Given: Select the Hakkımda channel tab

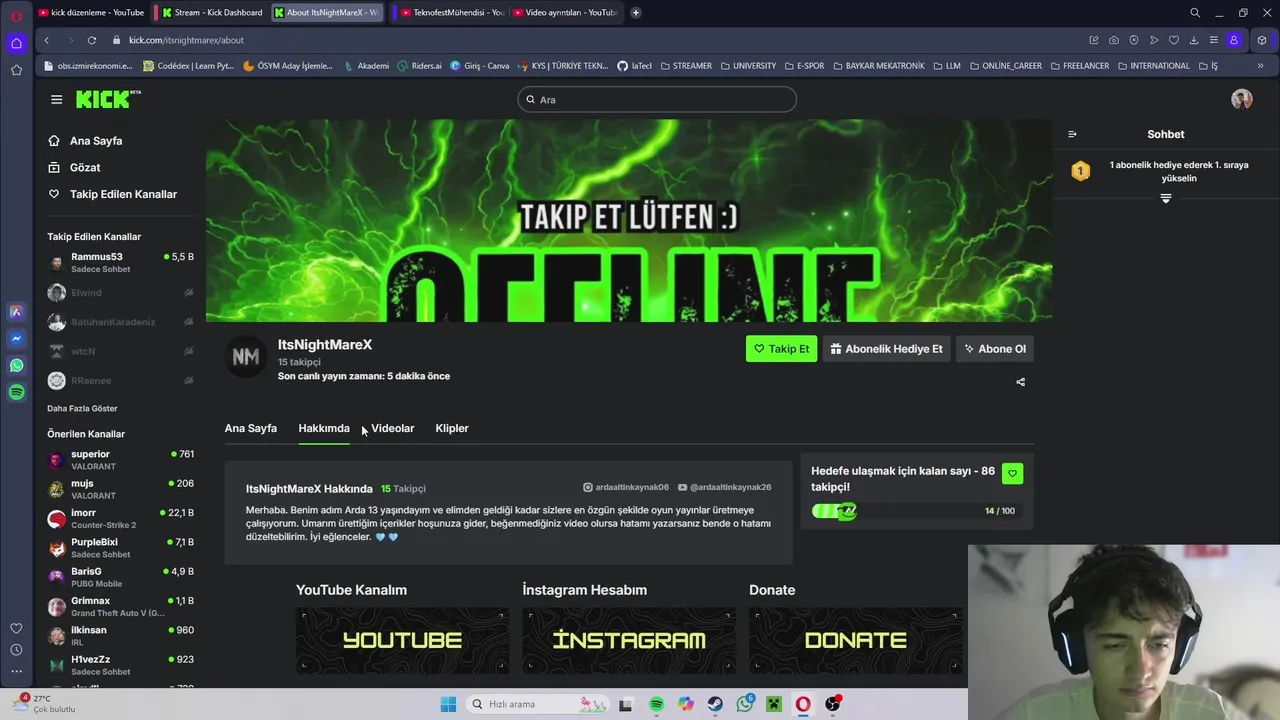Looking at the screenshot, I should (x=324, y=428).
